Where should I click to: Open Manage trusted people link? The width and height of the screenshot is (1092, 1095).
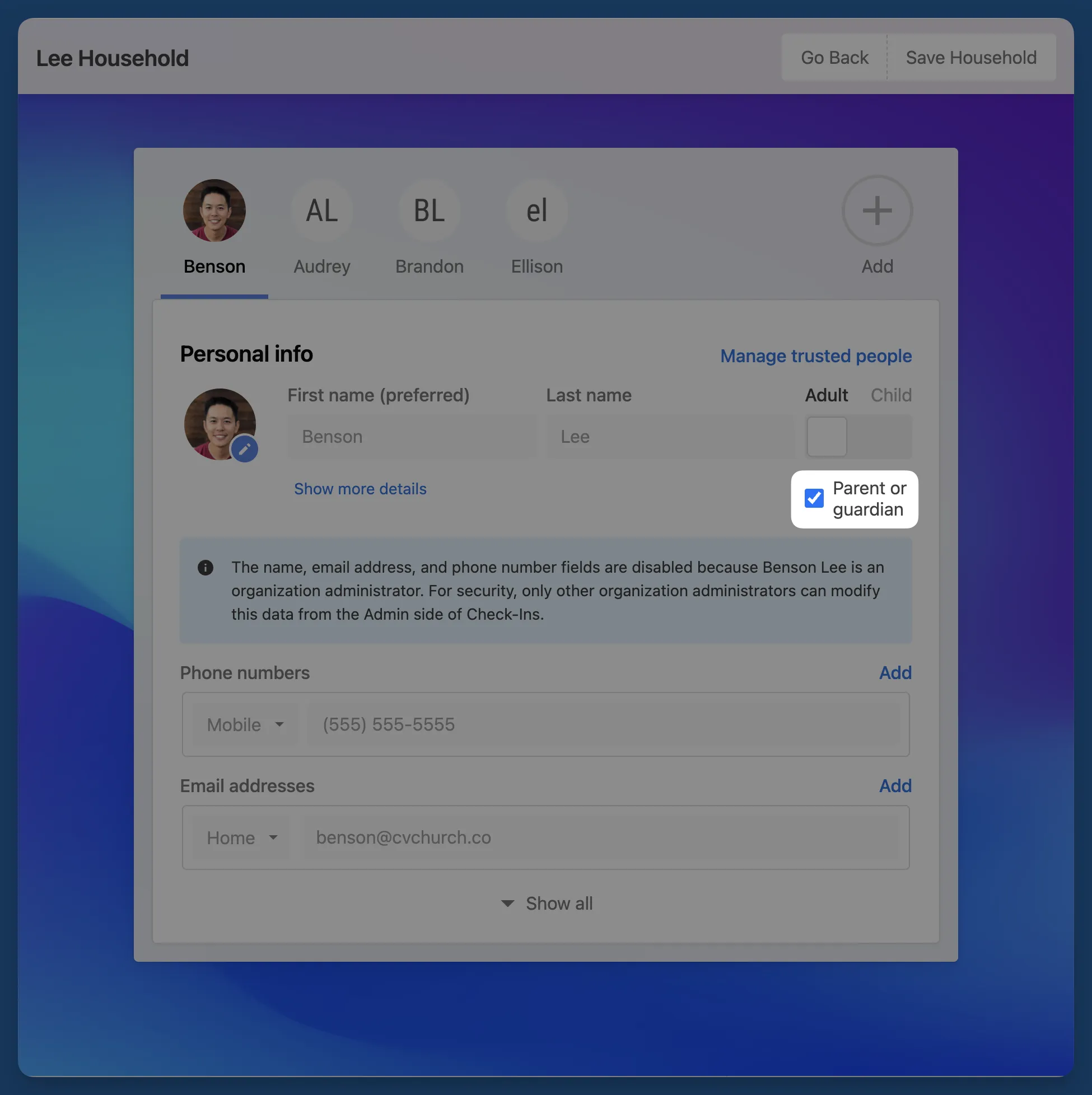[815, 356]
